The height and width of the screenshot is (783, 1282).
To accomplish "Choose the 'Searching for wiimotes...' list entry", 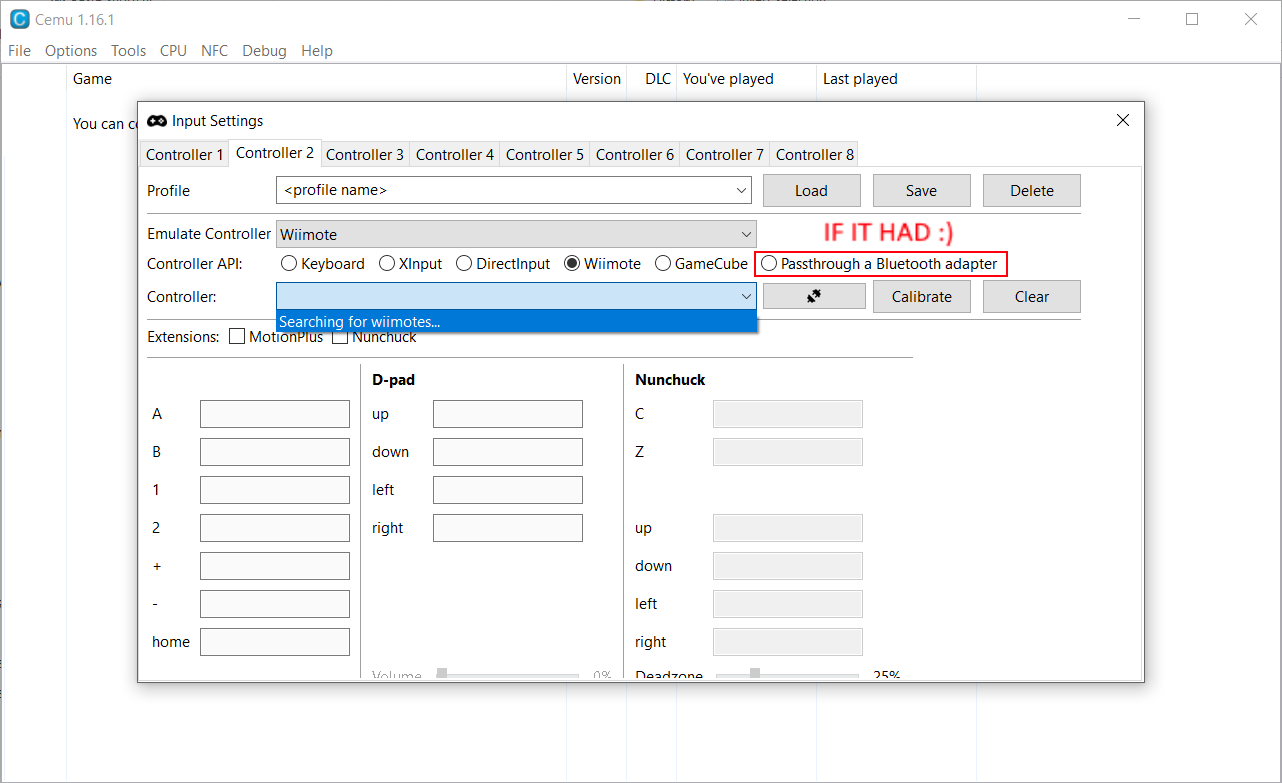I will pos(516,321).
